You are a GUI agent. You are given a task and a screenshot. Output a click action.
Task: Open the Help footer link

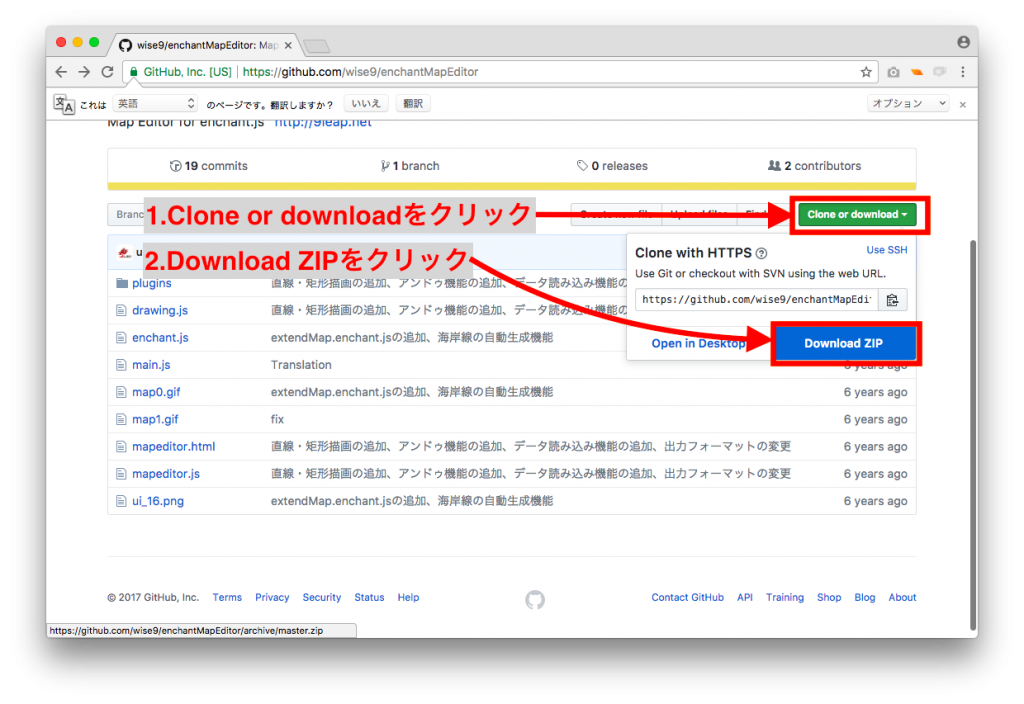tap(408, 598)
